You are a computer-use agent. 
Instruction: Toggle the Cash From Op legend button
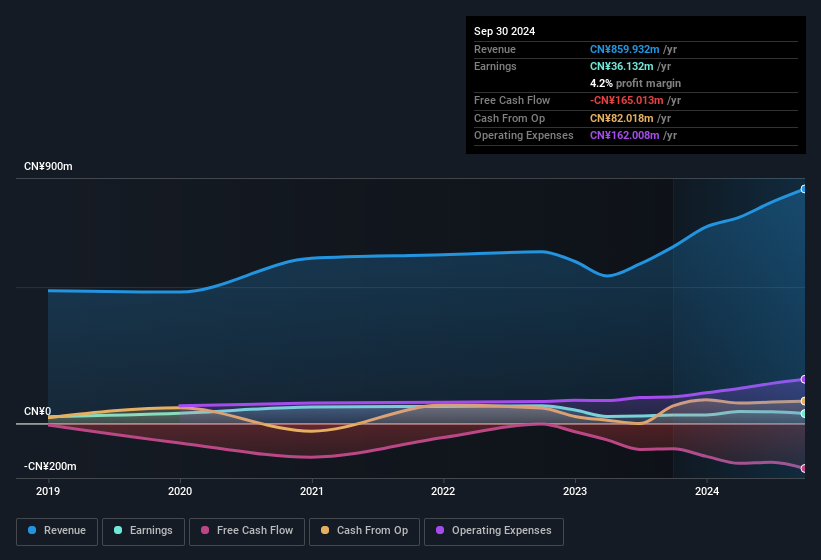tap(364, 531)
